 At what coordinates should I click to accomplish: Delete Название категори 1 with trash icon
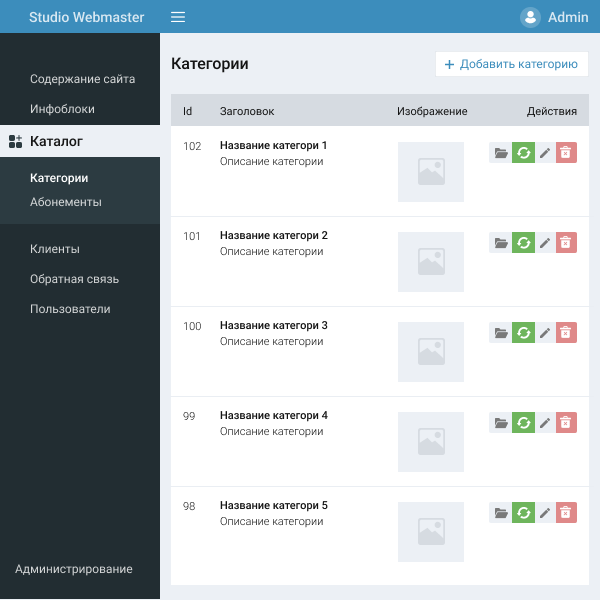[x=566, y=153]
